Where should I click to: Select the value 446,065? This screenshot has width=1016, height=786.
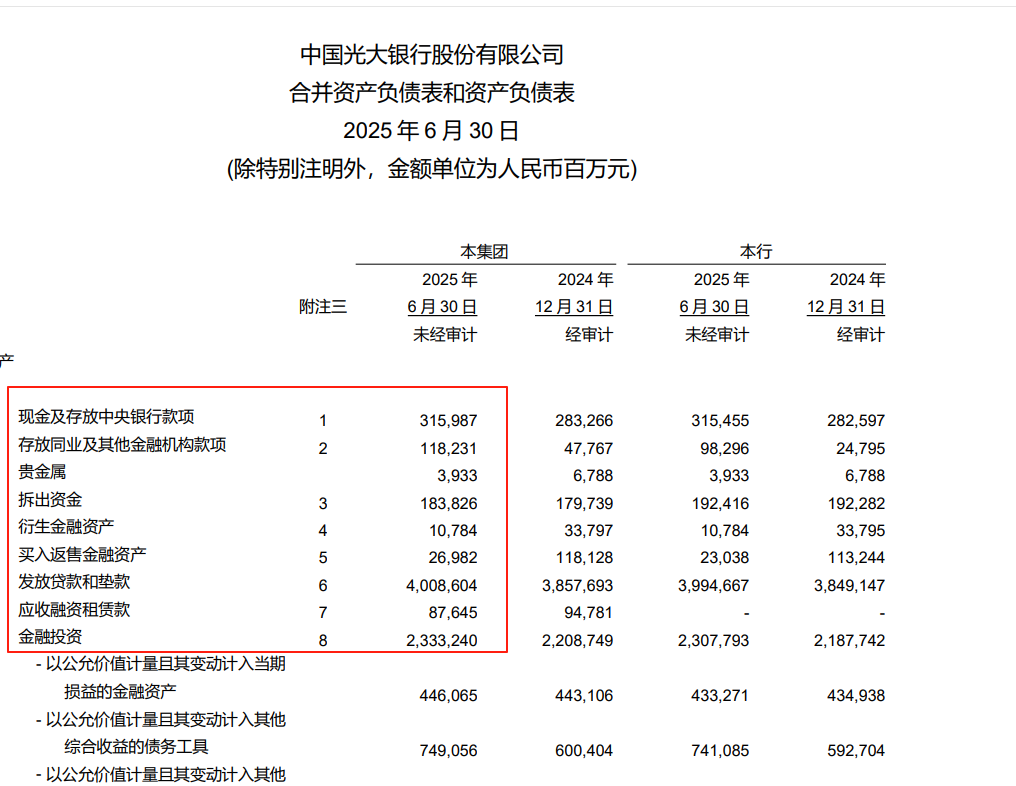coord(448,696)
